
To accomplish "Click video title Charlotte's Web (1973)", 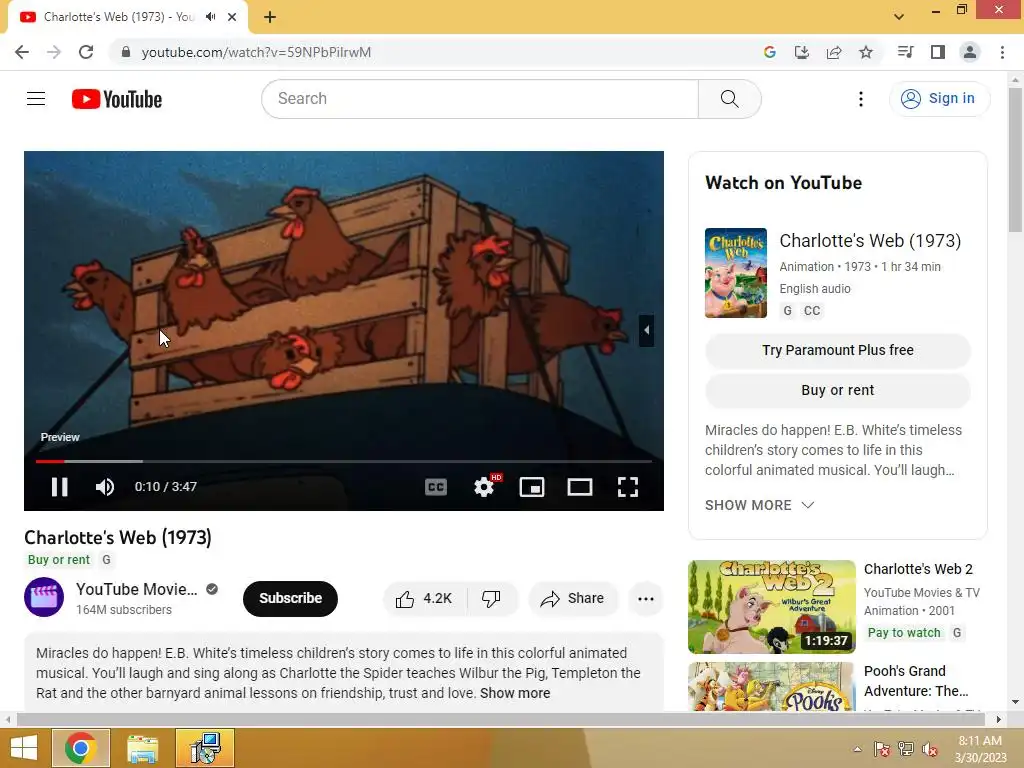I will [x=118, y=537].
